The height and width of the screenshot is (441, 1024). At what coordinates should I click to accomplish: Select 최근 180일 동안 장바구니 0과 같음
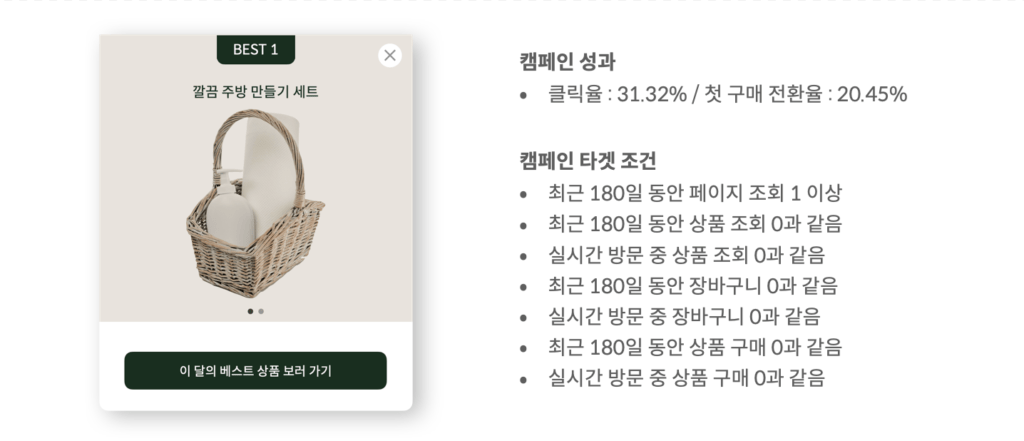pos(693,286)
